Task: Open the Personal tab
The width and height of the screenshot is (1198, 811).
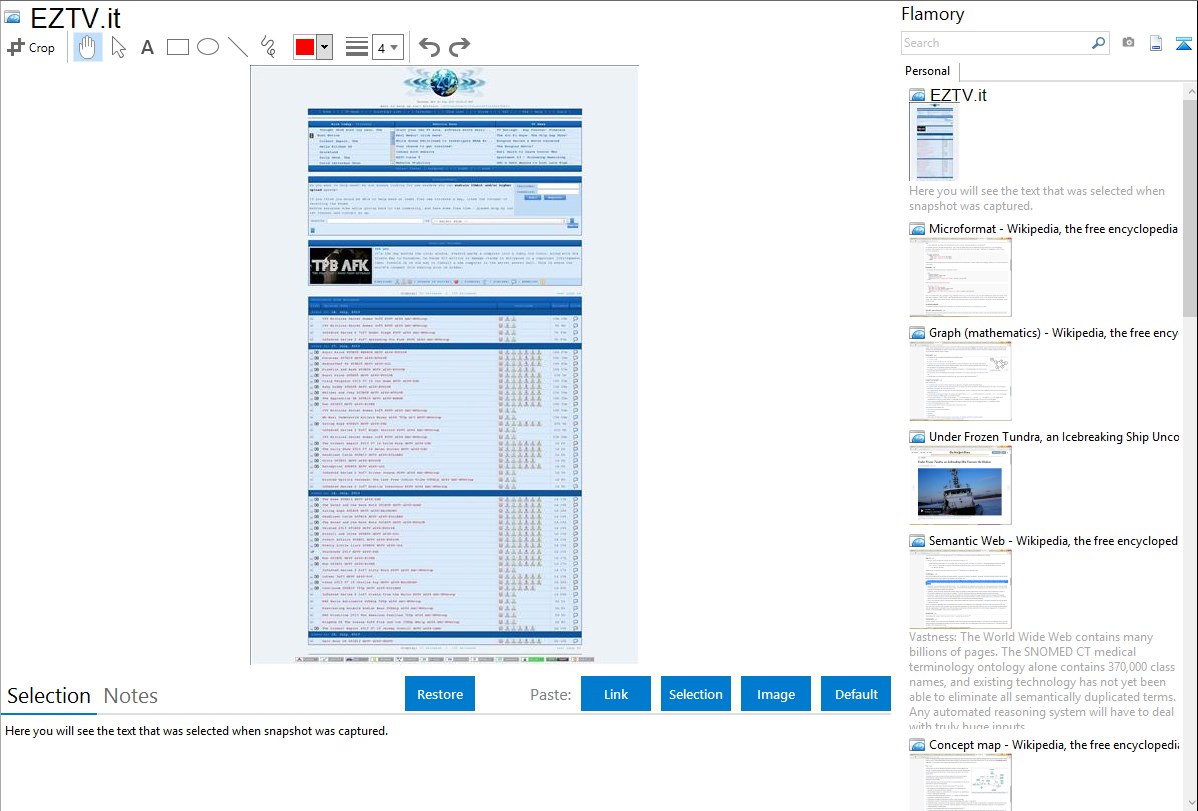Action: (x=927, y=71)
